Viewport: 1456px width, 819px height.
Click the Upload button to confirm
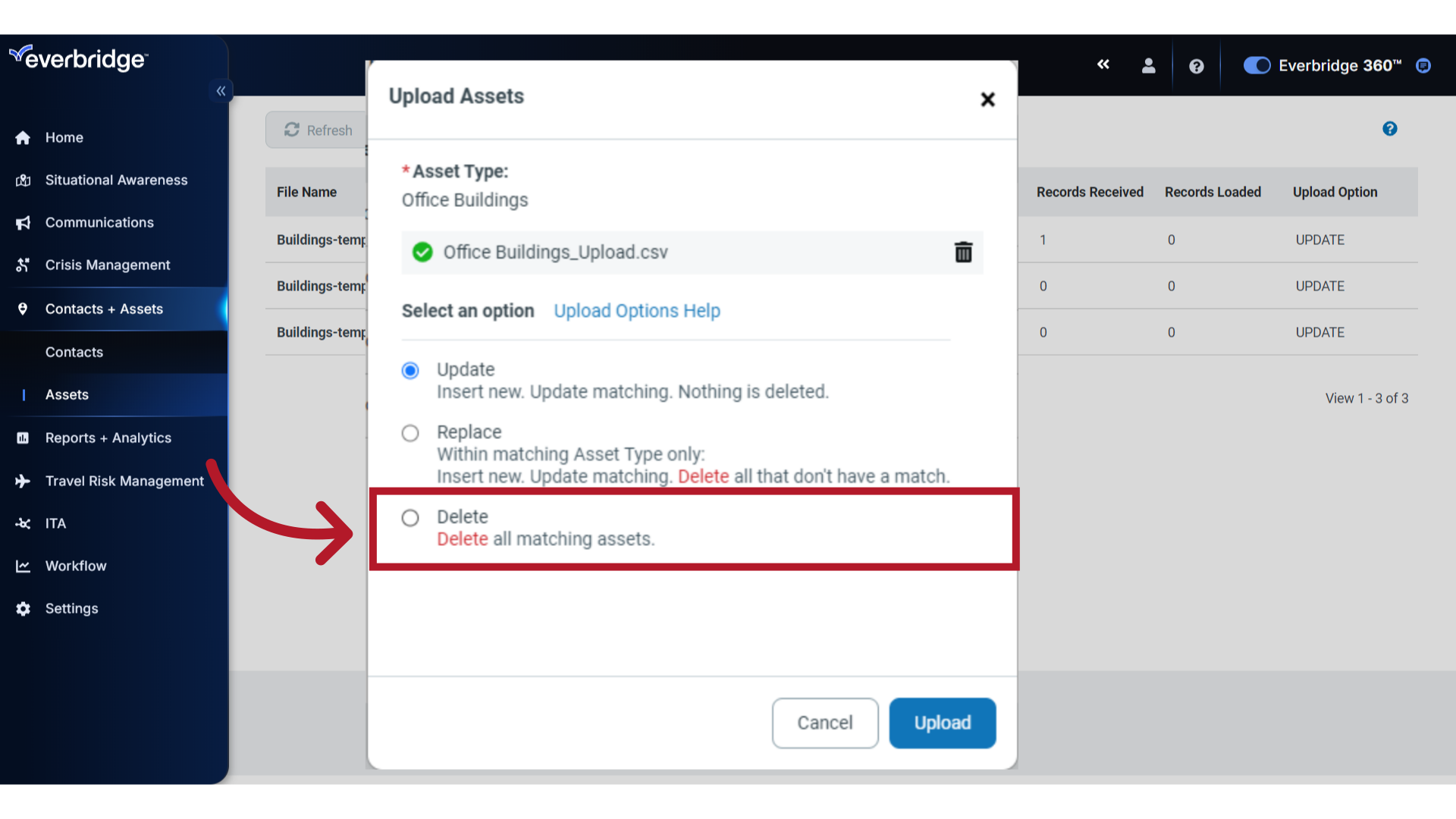point(942,722)
